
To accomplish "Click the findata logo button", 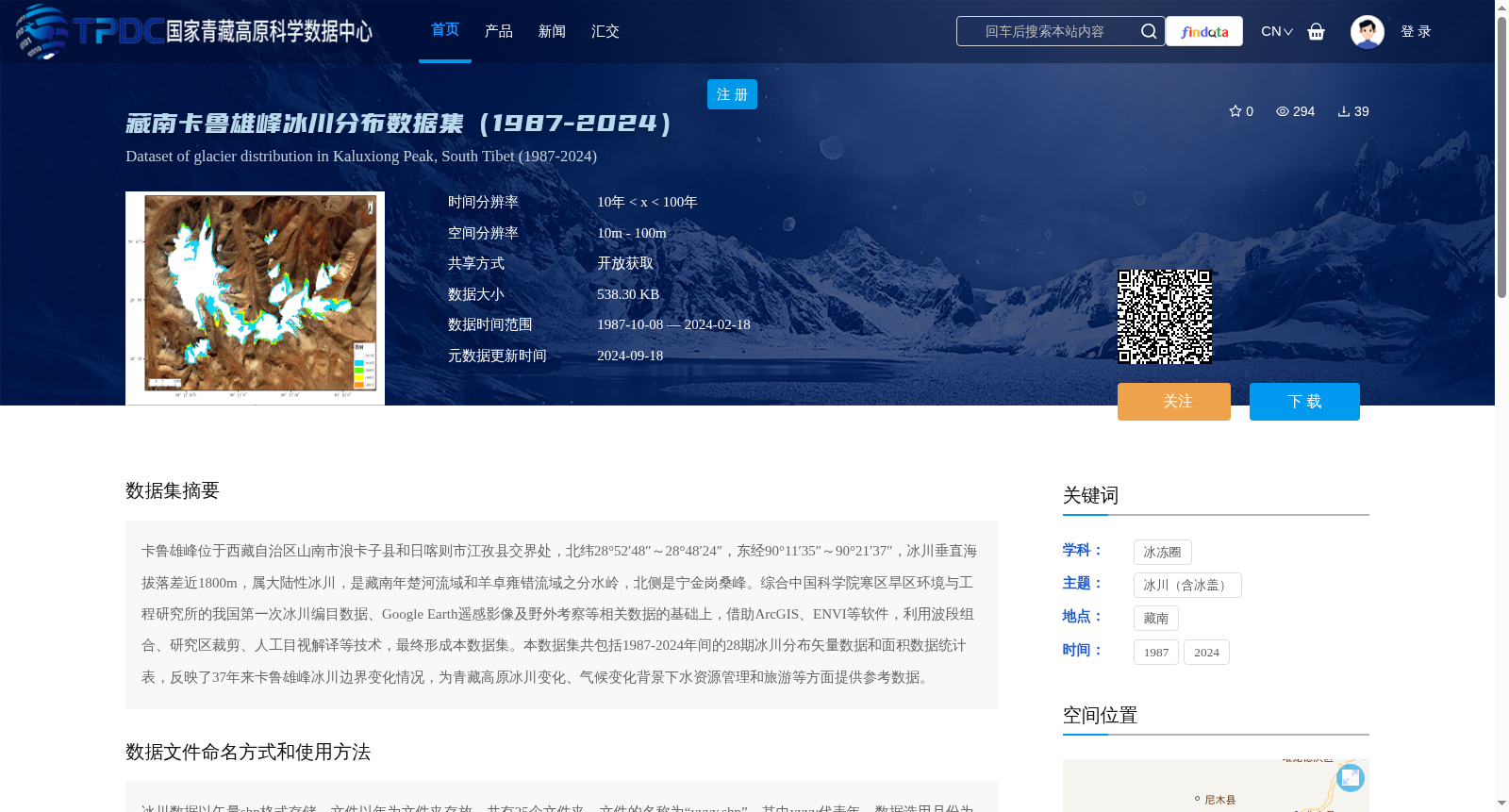I will pos(1204,31).
